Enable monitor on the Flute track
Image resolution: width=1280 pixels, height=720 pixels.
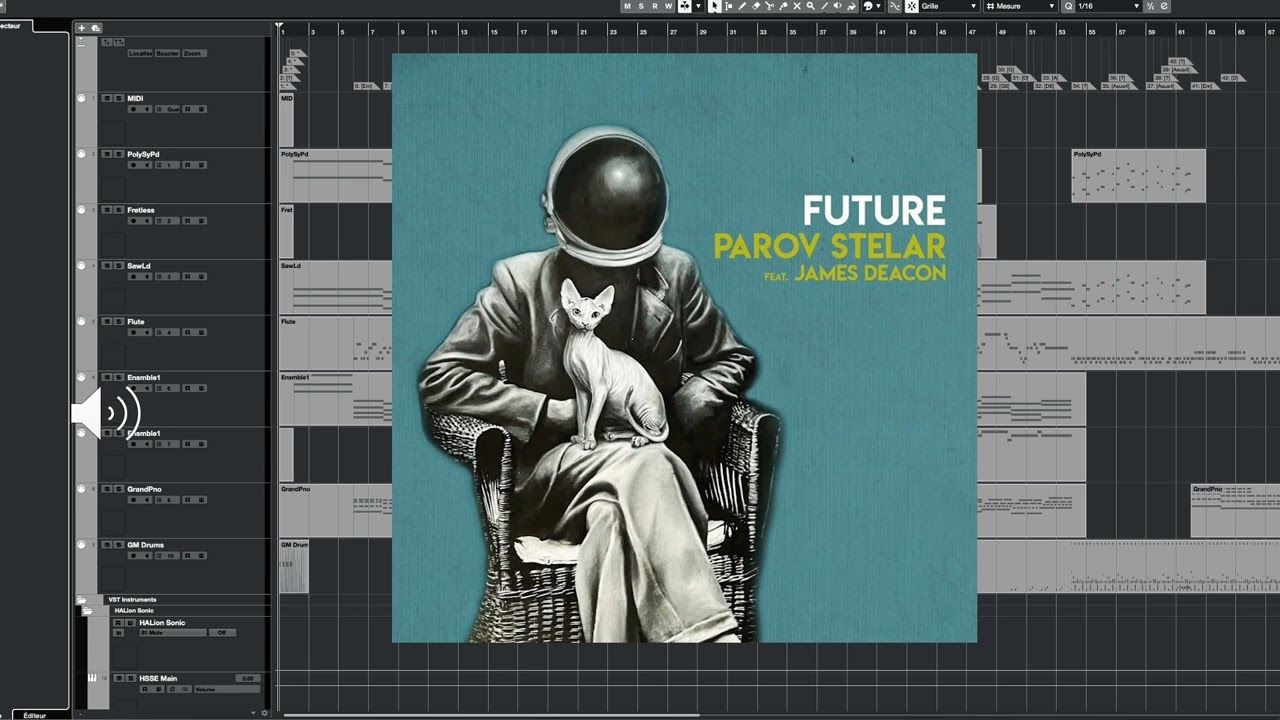147,332
